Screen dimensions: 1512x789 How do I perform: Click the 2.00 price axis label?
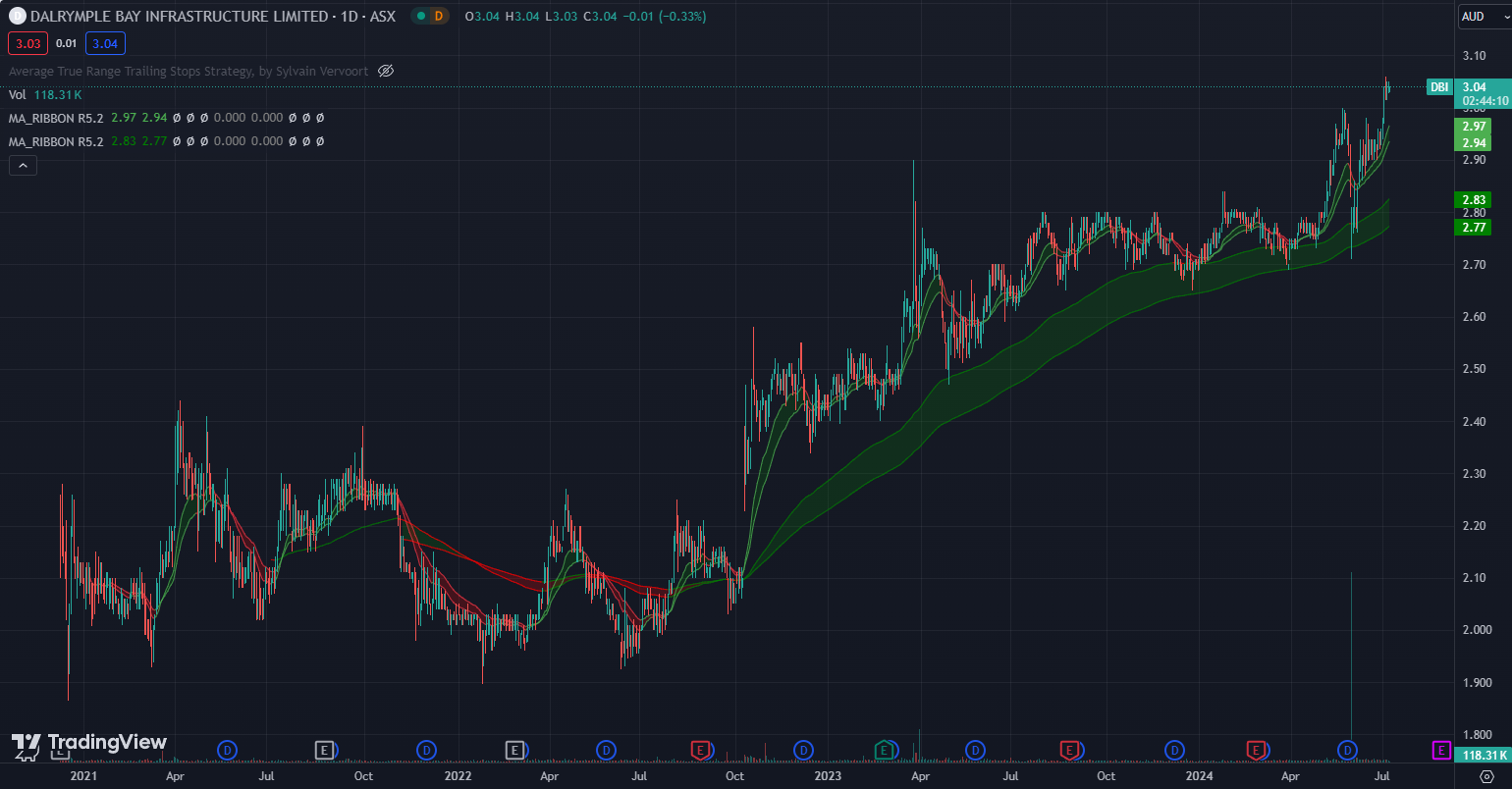click(x=1477, y=630)
